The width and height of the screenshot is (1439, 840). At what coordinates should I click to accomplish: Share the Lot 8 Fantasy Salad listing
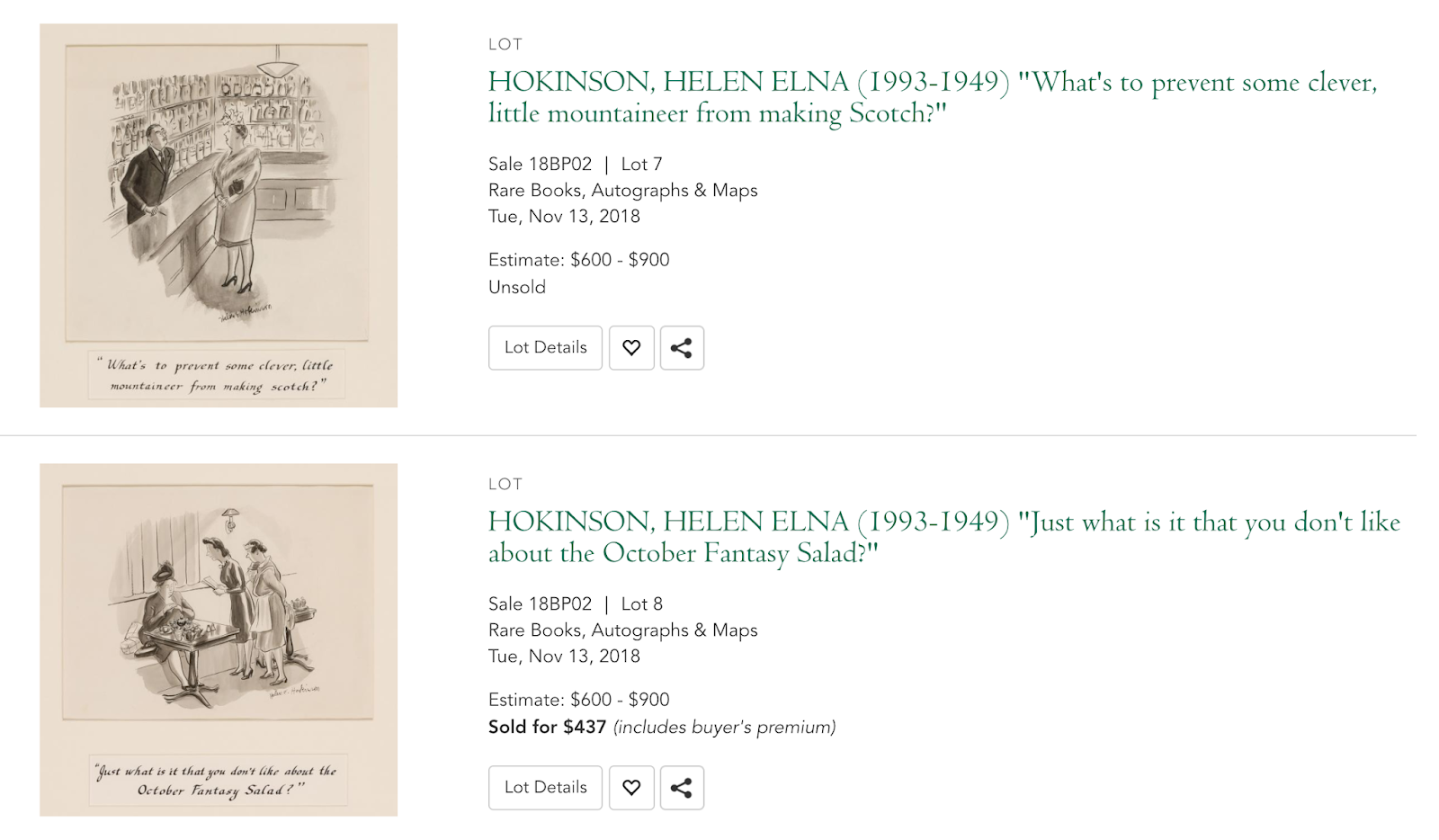pyautogui.click(x=682, y=788)
